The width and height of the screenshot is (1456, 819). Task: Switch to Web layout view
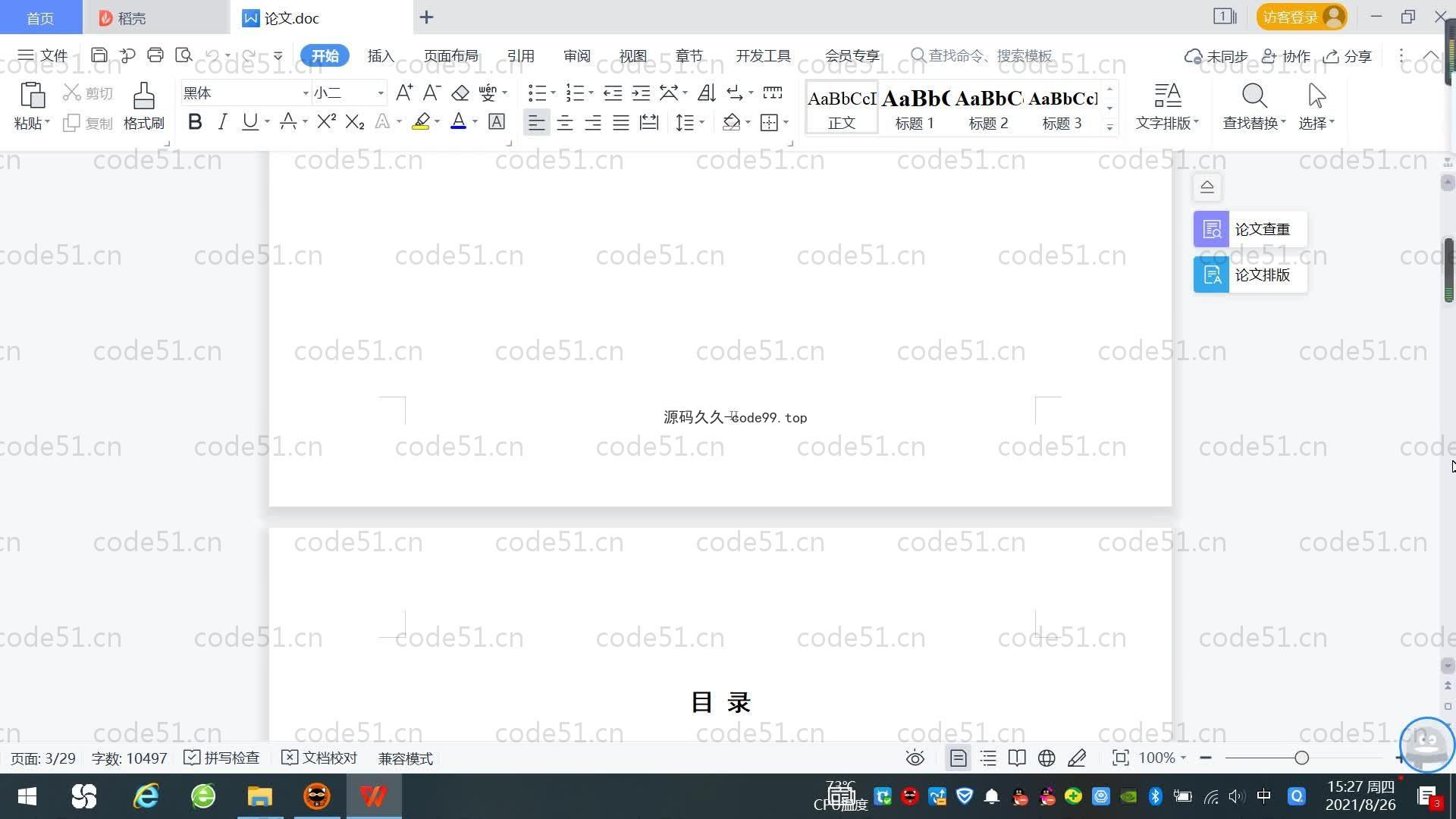click(1046, 758)
